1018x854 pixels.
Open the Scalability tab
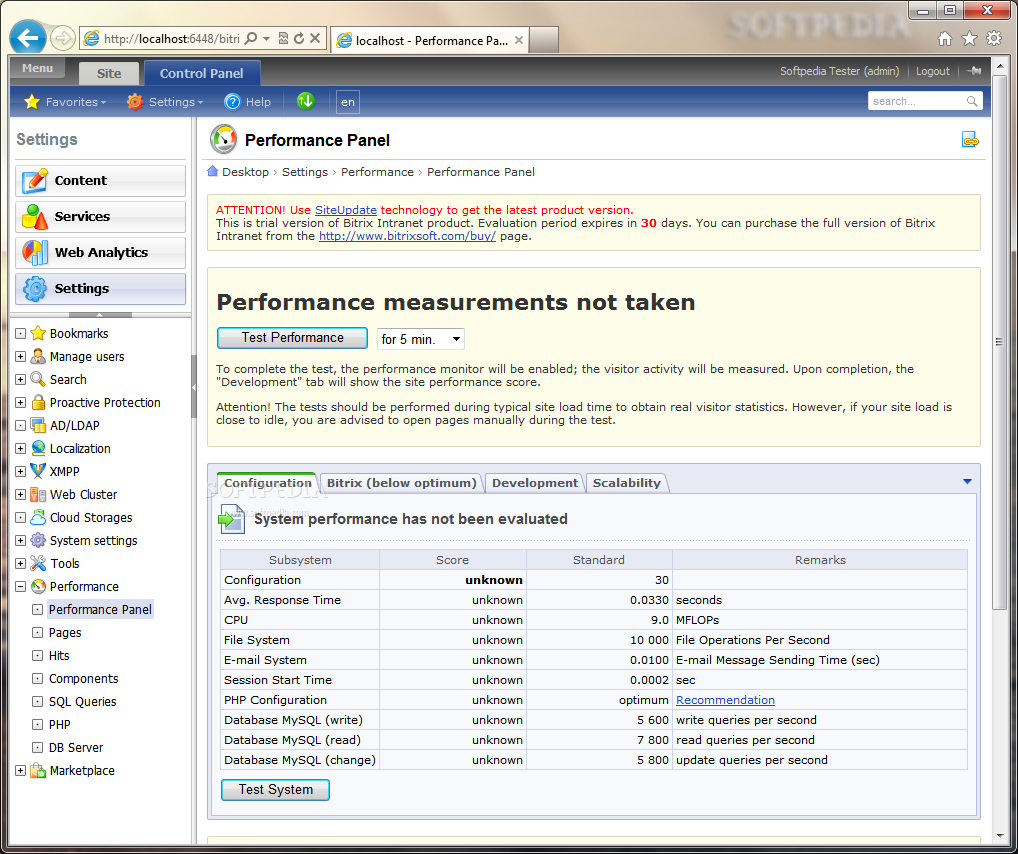[x=627, y=483]
